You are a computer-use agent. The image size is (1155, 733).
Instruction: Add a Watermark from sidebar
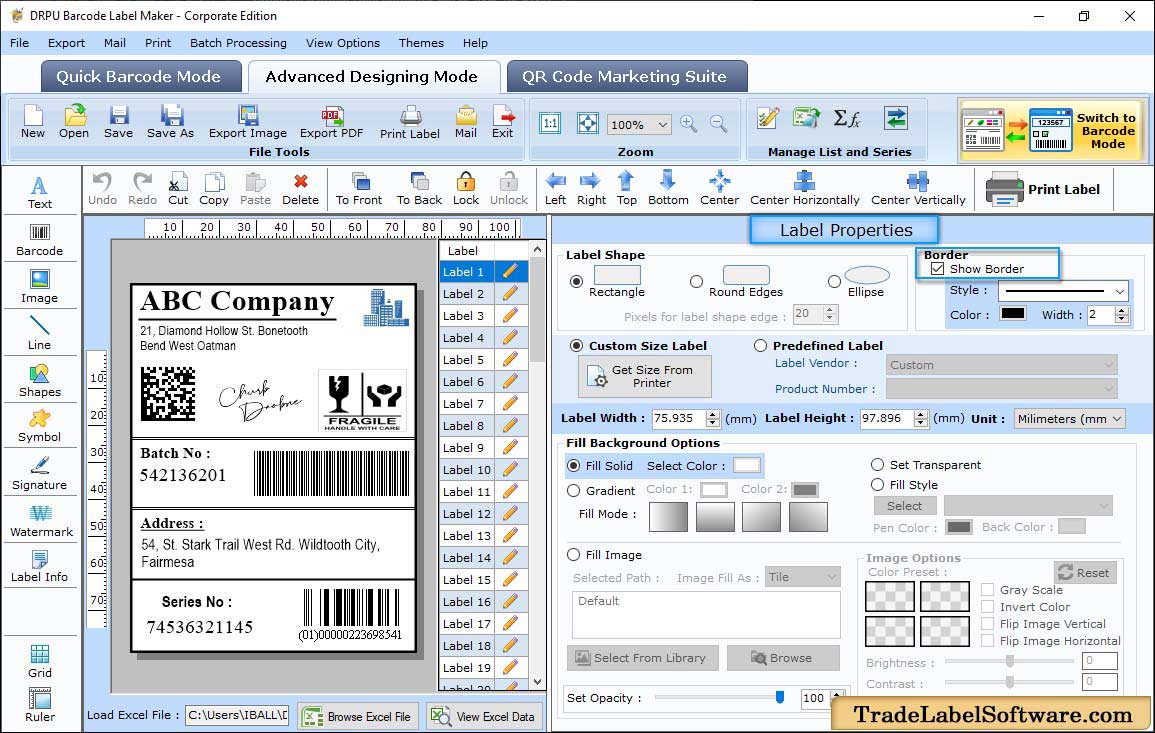(x=41, y=521)
